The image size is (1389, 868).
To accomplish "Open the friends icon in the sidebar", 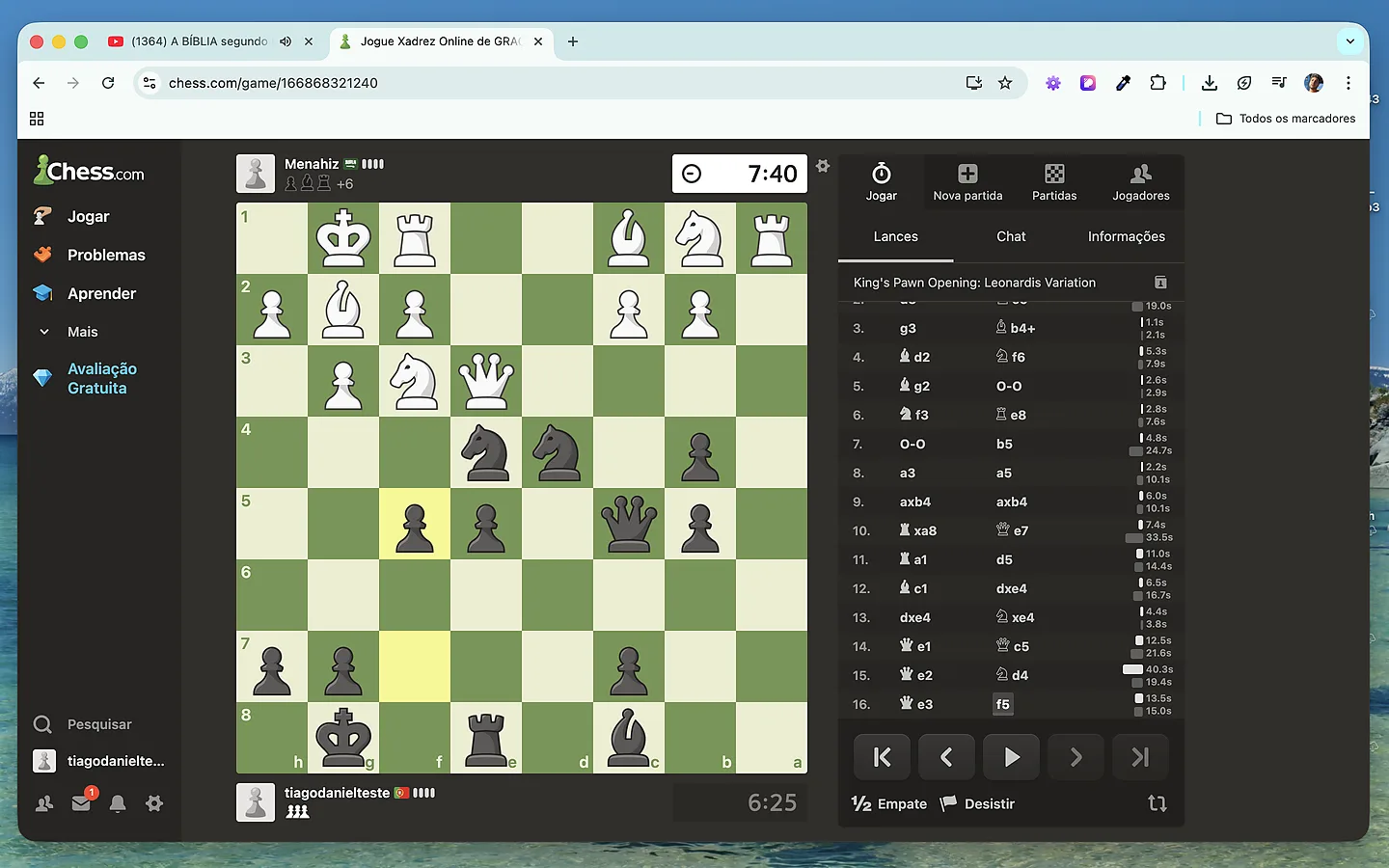I will pos(44,803).
